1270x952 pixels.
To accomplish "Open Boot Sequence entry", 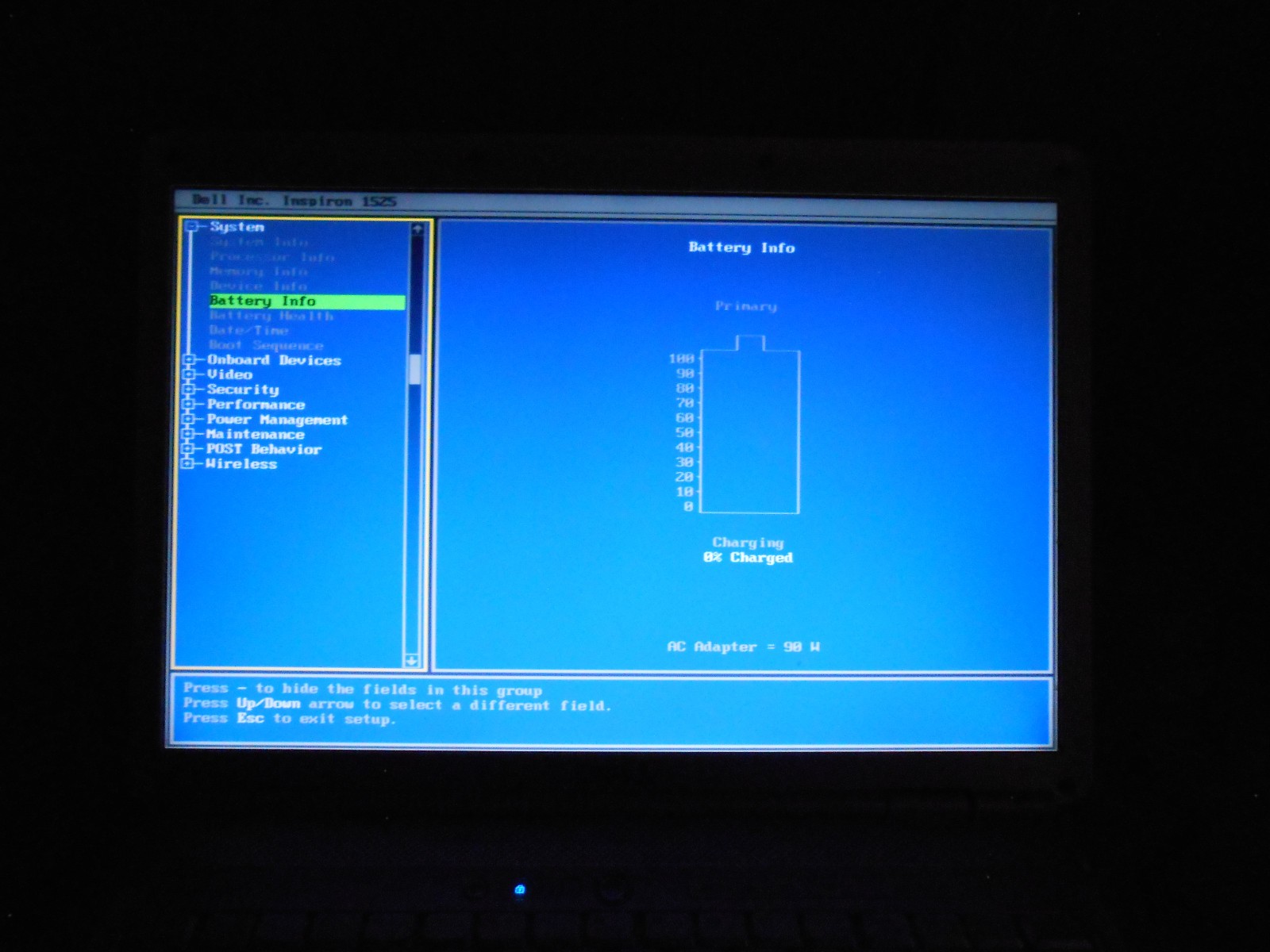I will click(x=266, y=345).
